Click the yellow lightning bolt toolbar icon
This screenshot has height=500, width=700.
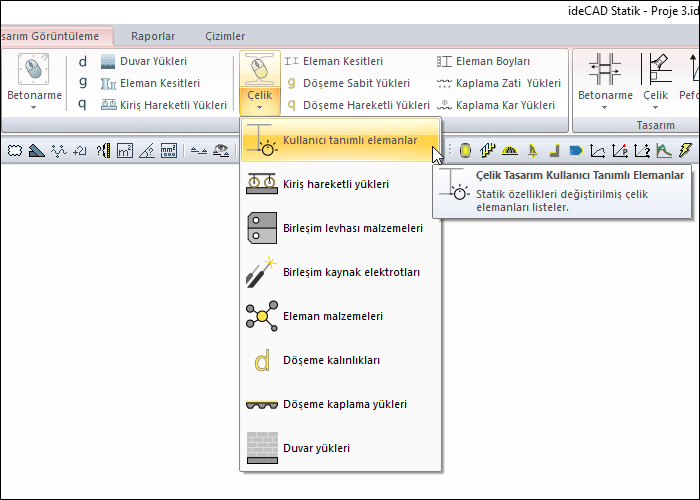pos(684,151)
